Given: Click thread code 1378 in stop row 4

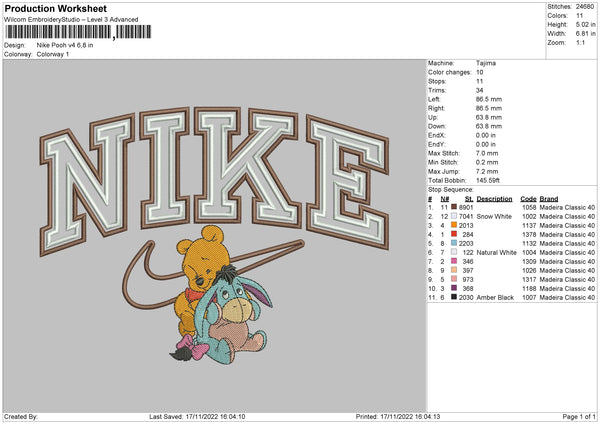Looking at the screenshot, I should click(x=529, y=235).
